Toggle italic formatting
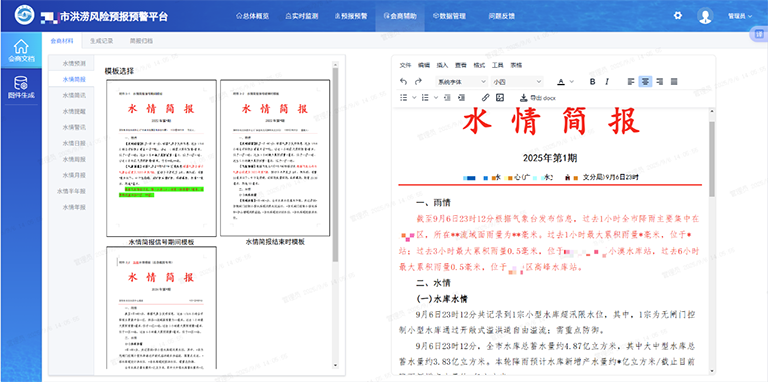 (607, 82)
